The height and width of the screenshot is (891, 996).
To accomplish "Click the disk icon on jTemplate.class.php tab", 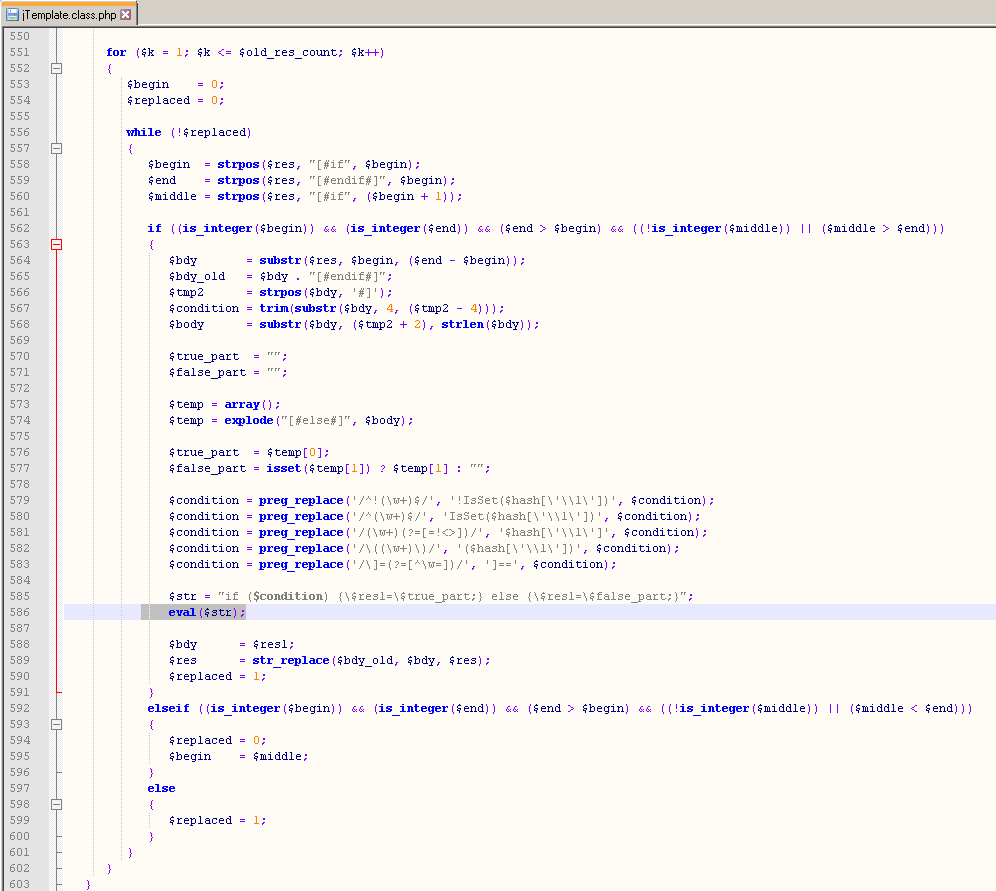I will point(13,15).
